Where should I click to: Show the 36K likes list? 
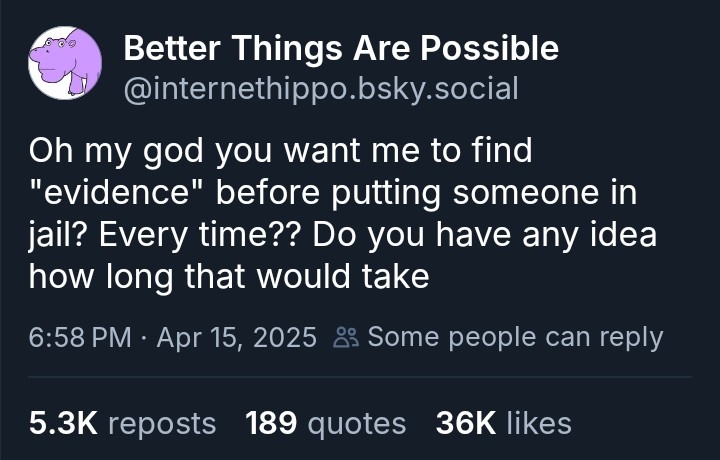coord(503,423)
